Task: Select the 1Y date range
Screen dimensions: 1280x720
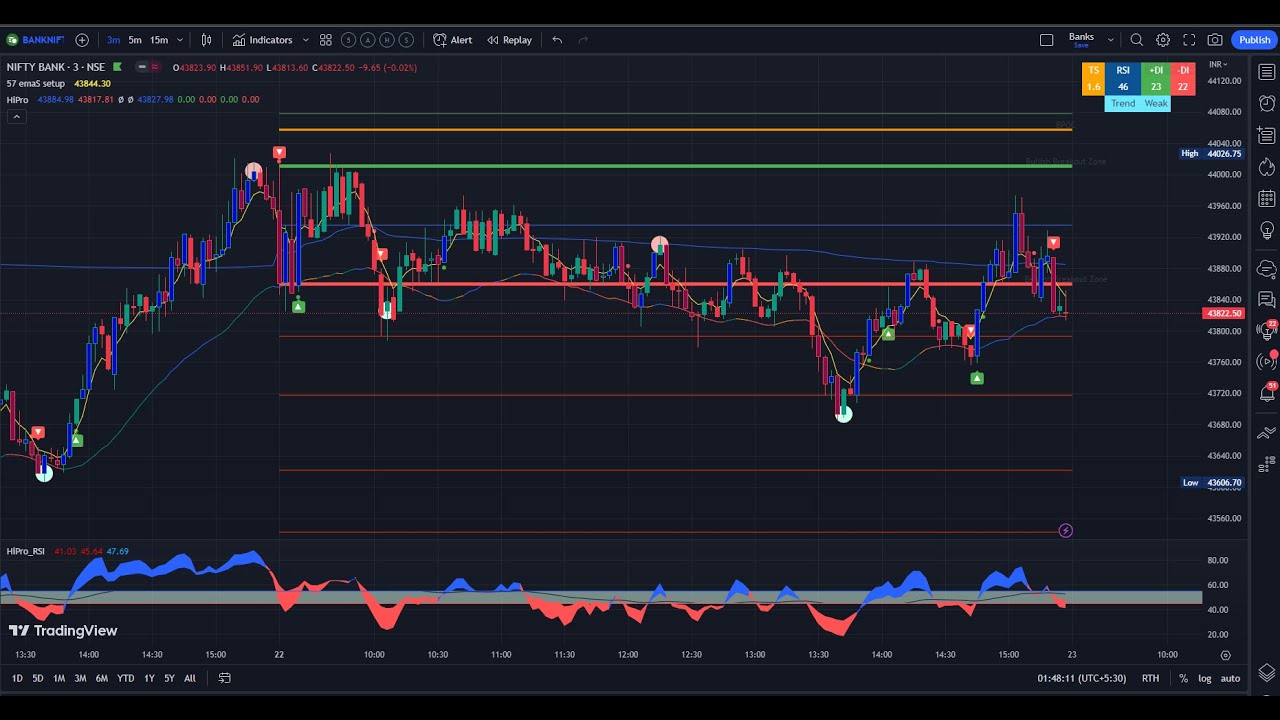Action: point(149,678)
